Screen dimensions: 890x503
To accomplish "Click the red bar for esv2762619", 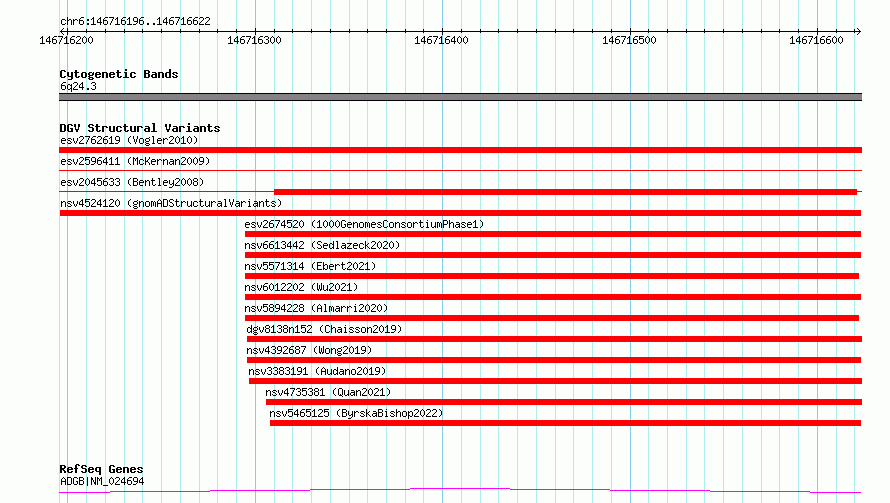I will coord(460,150).
